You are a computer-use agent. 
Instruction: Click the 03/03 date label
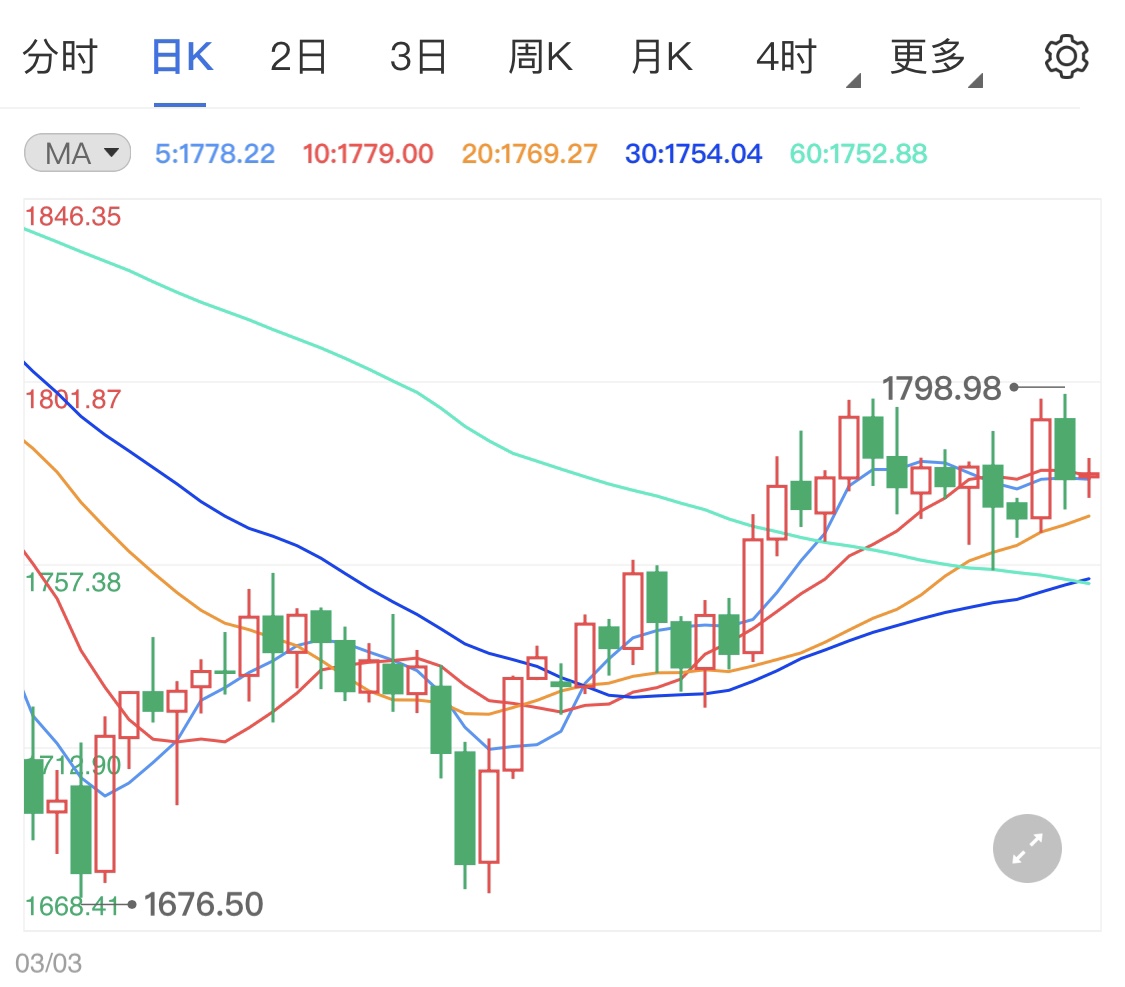tap(48, 963)
